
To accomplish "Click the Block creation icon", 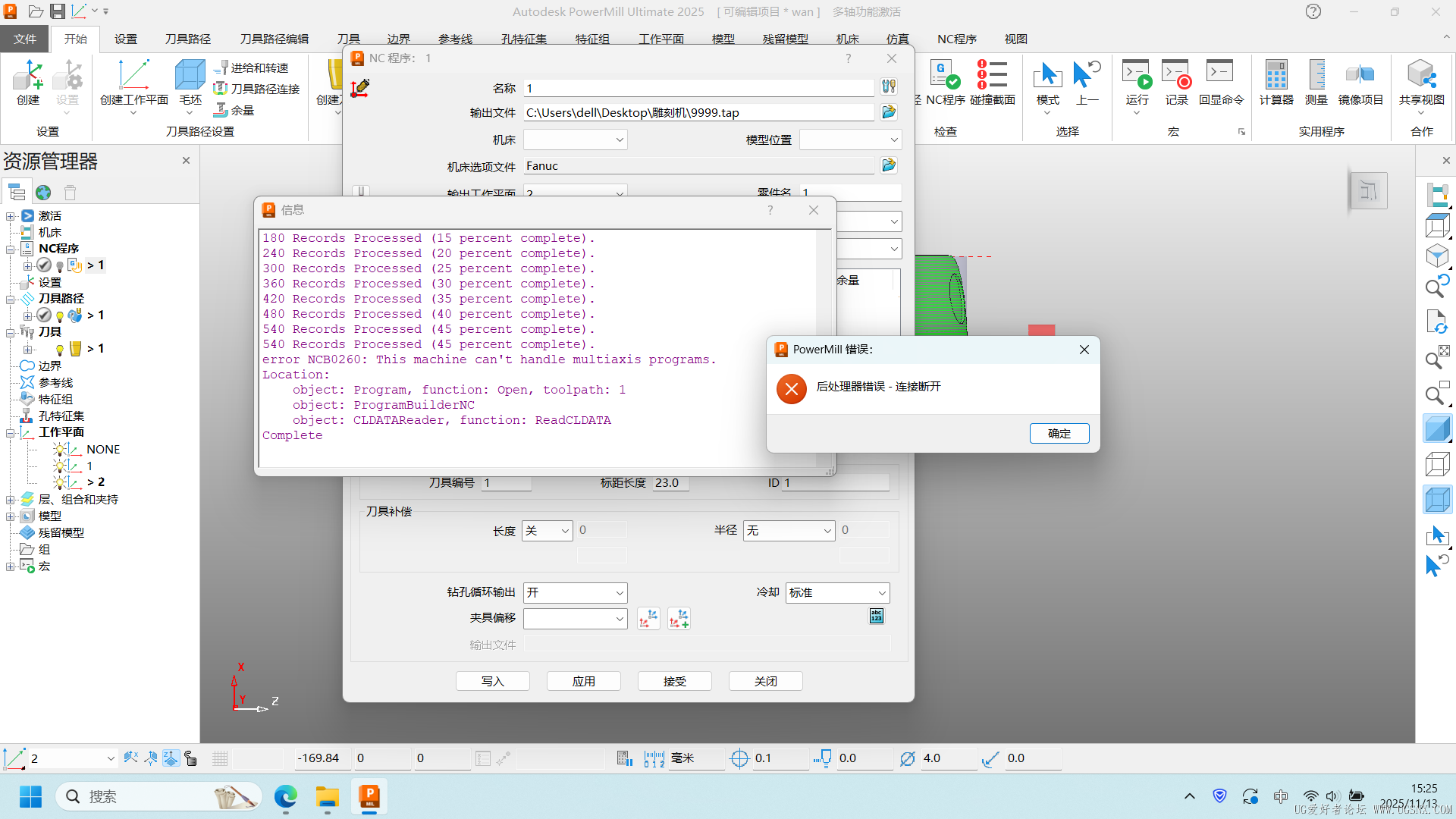I will click(x=190, y=76).
